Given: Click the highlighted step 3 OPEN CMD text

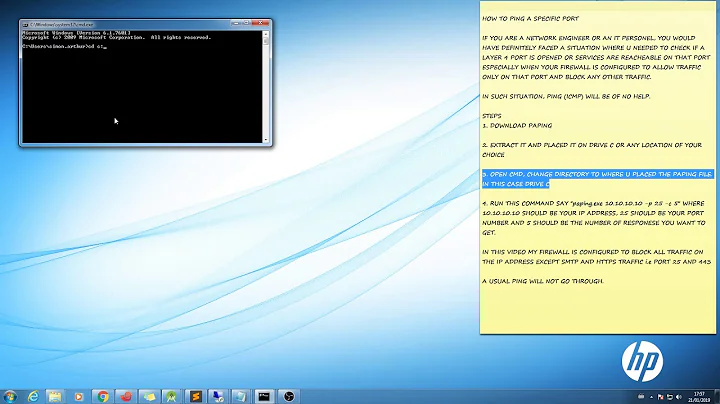Looking at the screenshot, I should (x=597, y=179).
